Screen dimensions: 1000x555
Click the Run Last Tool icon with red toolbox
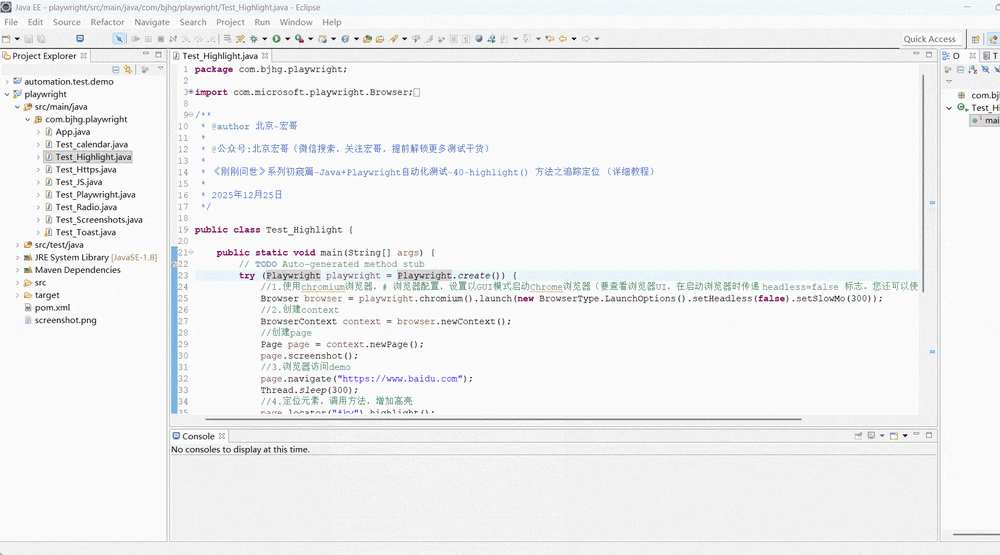298,39
